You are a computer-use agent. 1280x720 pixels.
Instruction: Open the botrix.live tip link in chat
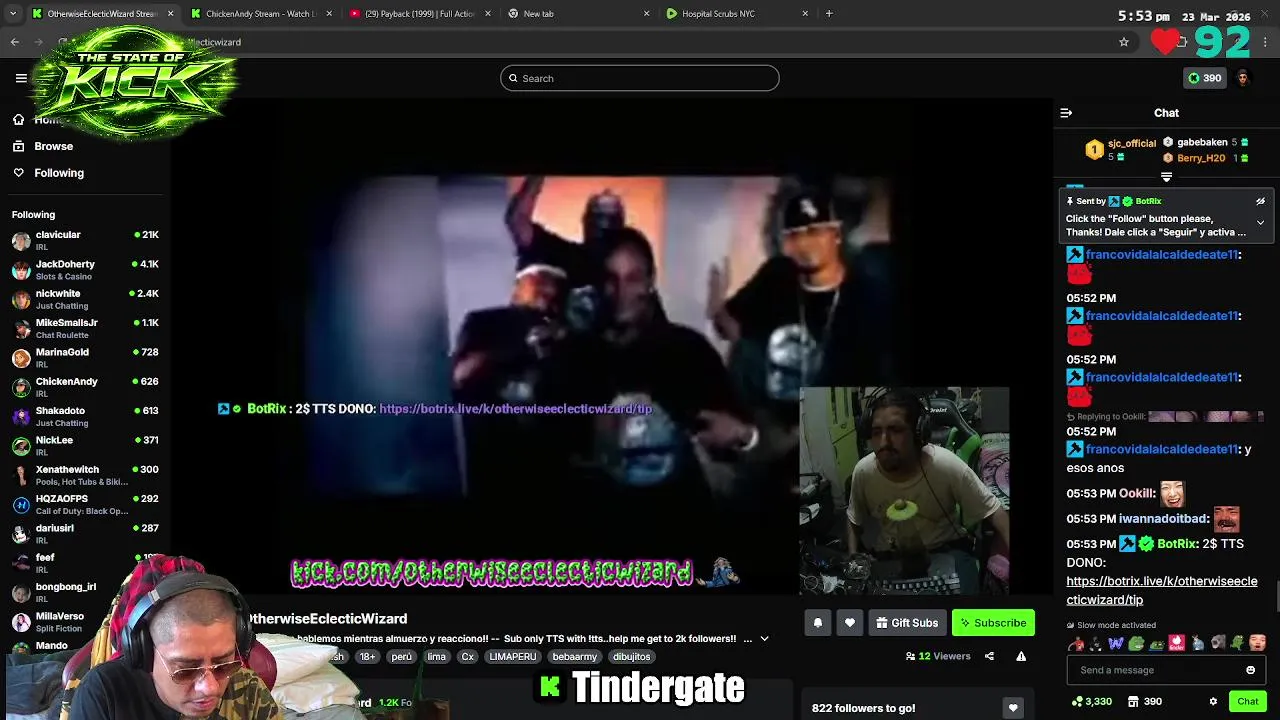click(x=1161, y=590)
